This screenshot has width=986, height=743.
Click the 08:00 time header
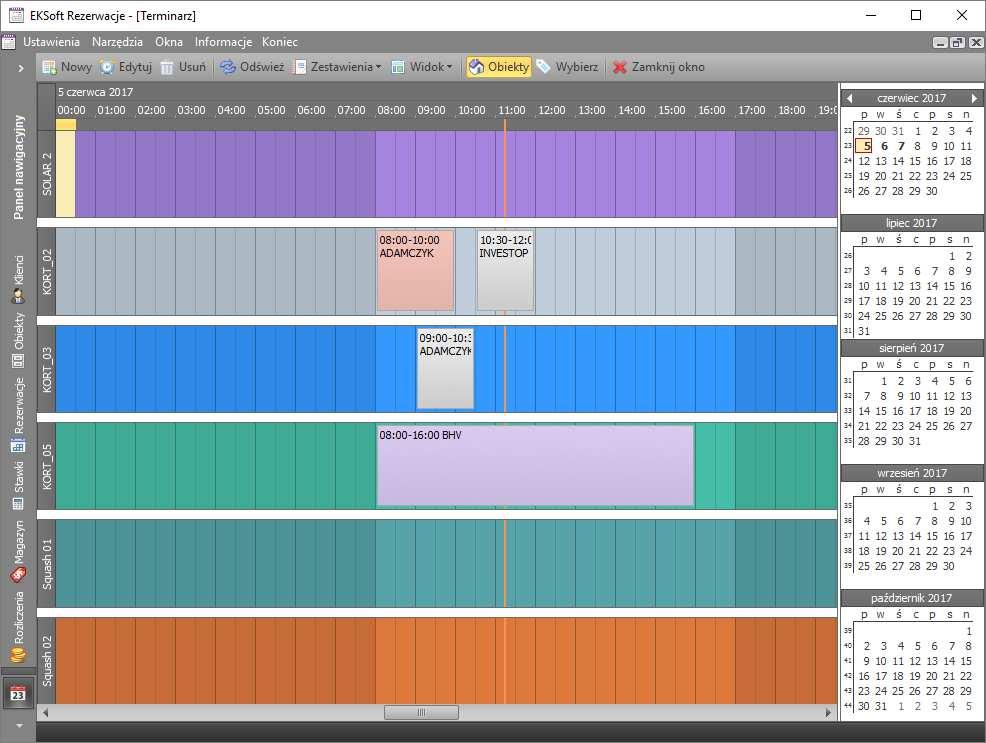point(391,110)
